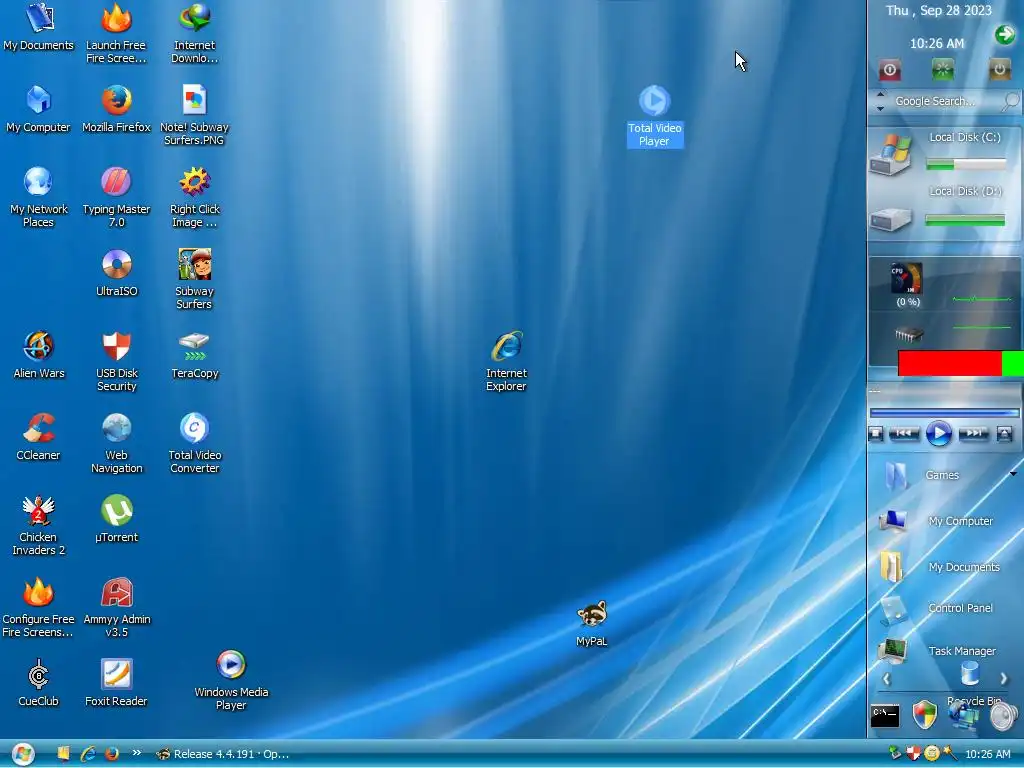Launch Subway Surfers game icon
This screenshot has height=768, width=1024.
point(195,280)
